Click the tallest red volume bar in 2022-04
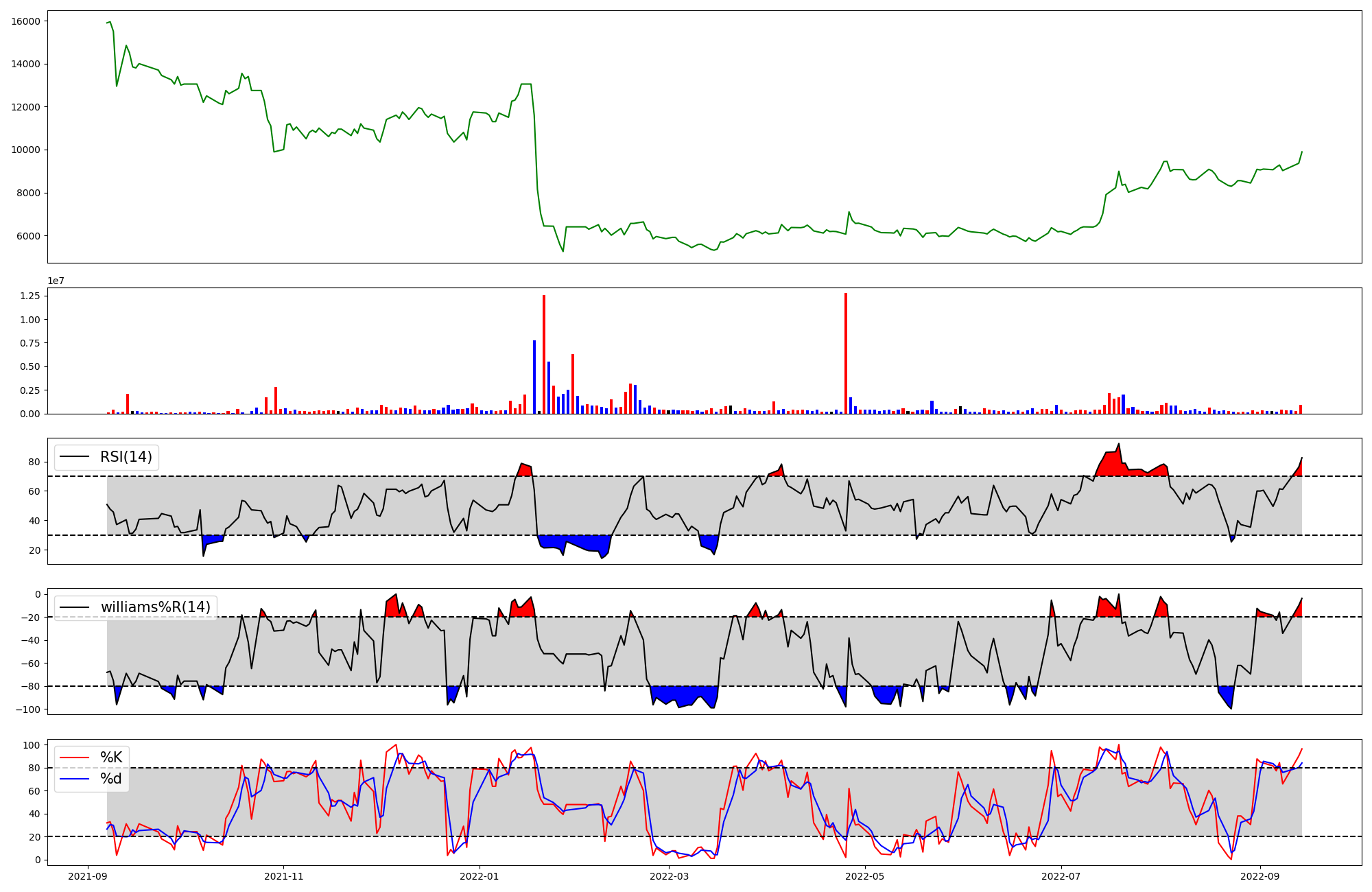 coord(846,353)
